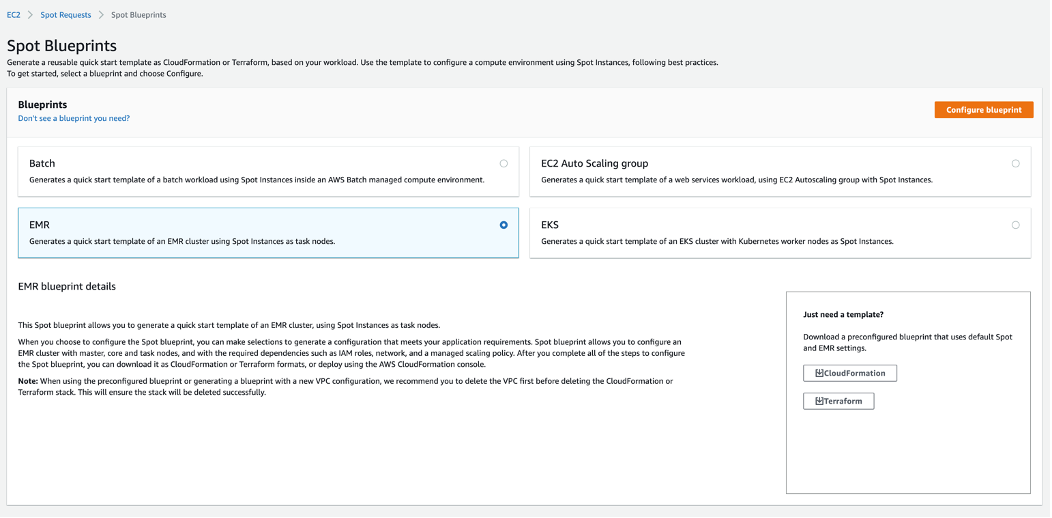The width and height of the screenshot is (1052, 518).
Task: Click the "Download a preconfigured blueprint" text
Action: point(908,342)
